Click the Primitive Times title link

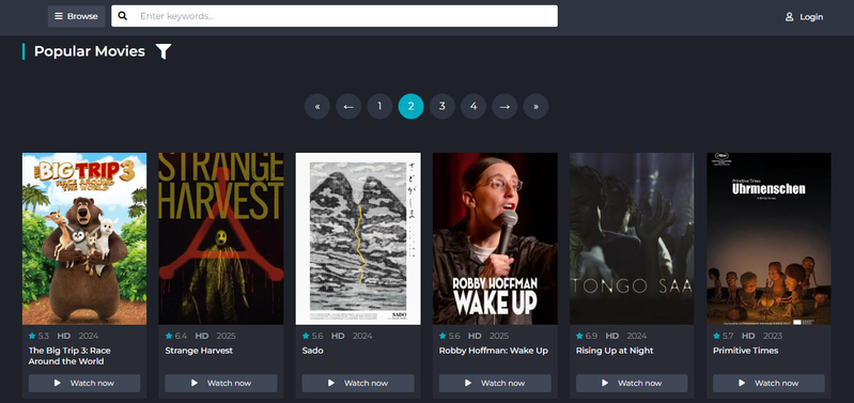tap(745, 351)
